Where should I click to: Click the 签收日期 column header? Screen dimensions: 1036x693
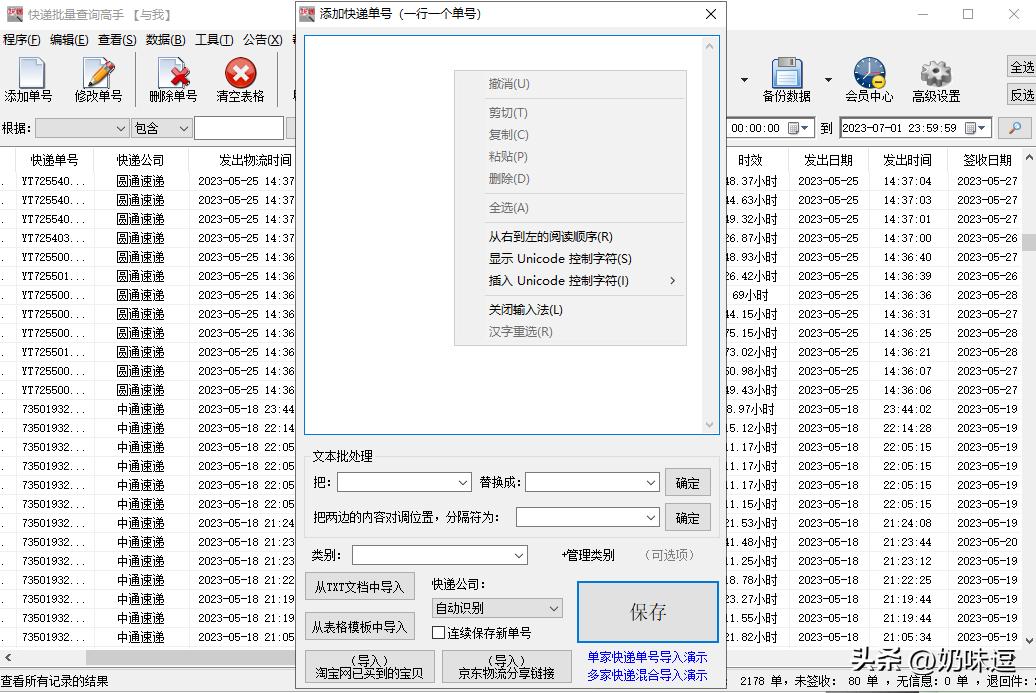[987, 160]
